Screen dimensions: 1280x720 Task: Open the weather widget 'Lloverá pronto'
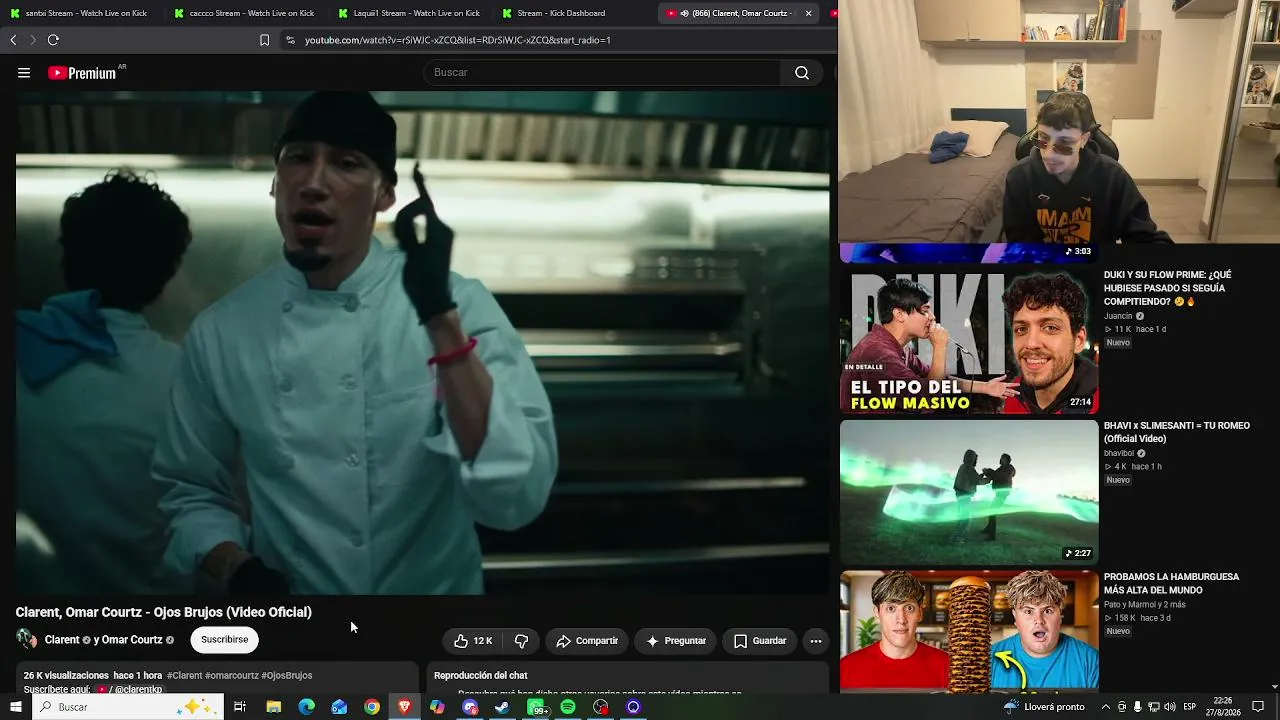(1044, 707)
